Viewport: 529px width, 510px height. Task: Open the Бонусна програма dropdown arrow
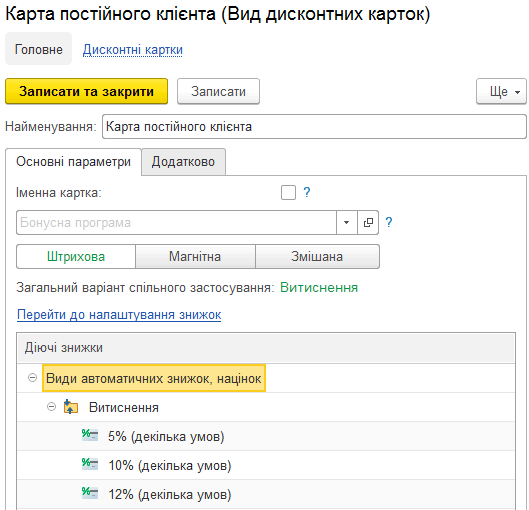pos(346,223)
